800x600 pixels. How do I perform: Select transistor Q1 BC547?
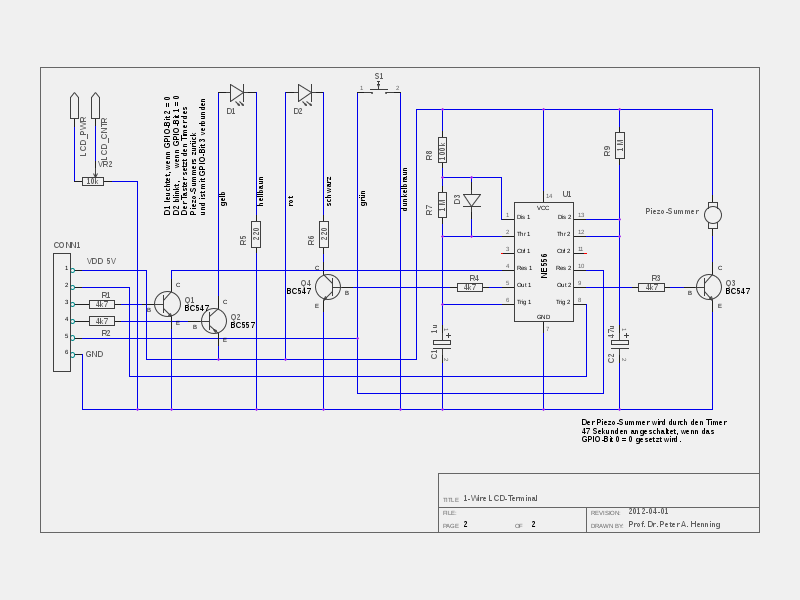coord(168,303)
